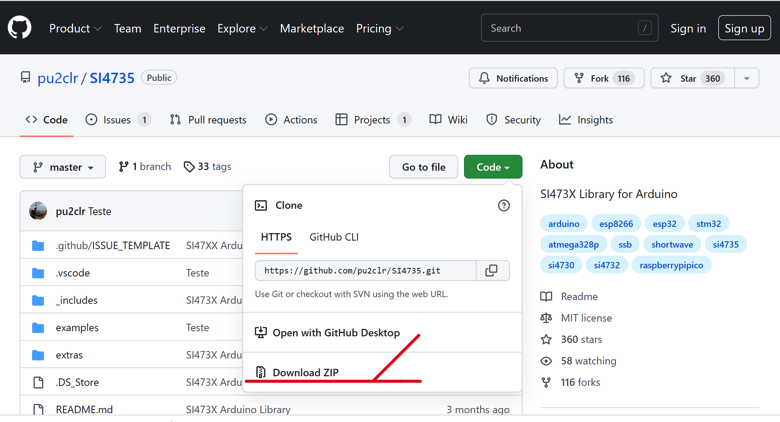Open the Team page

point(127,28)
